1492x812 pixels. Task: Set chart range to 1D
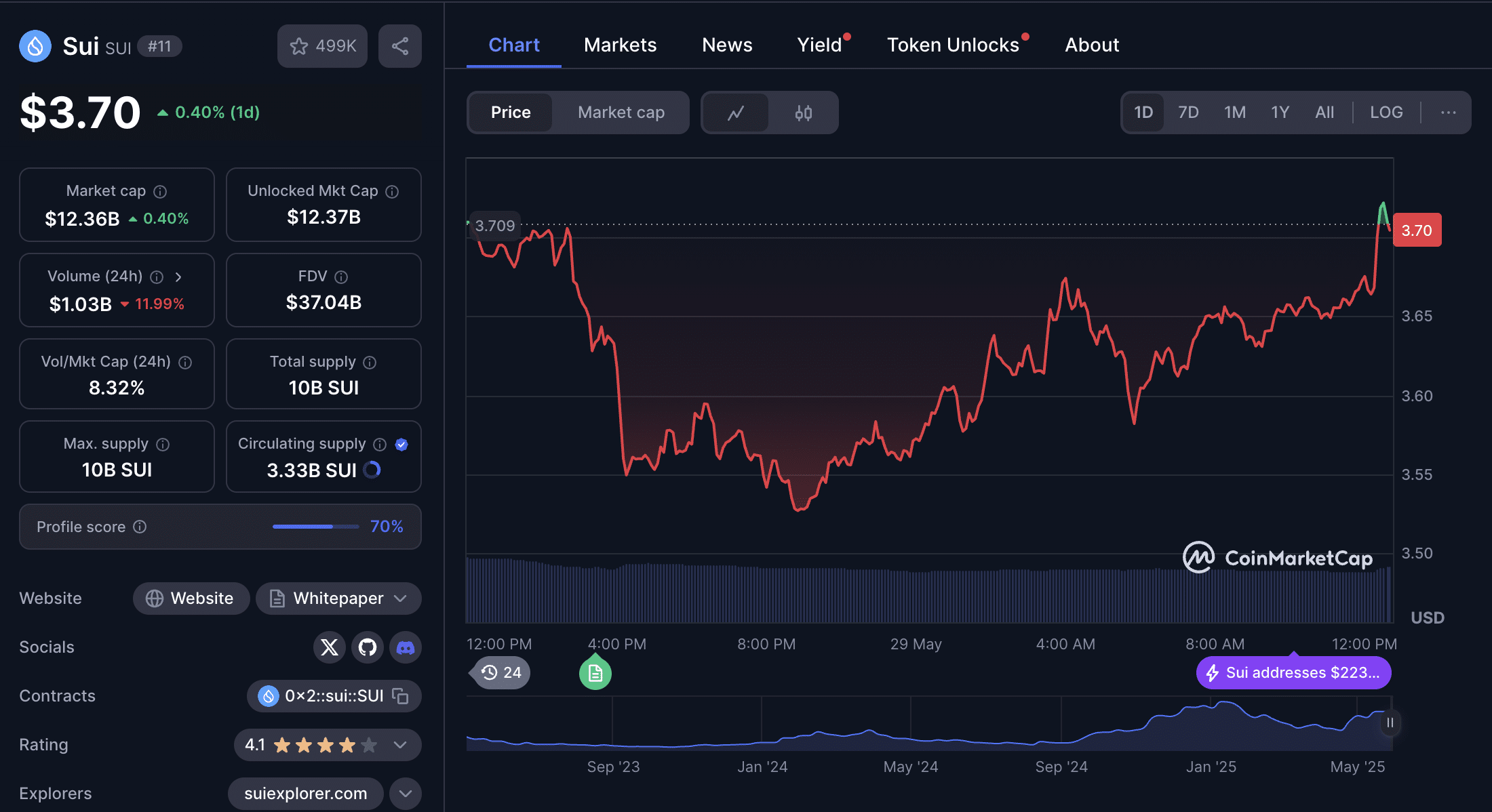point(1143,113)
